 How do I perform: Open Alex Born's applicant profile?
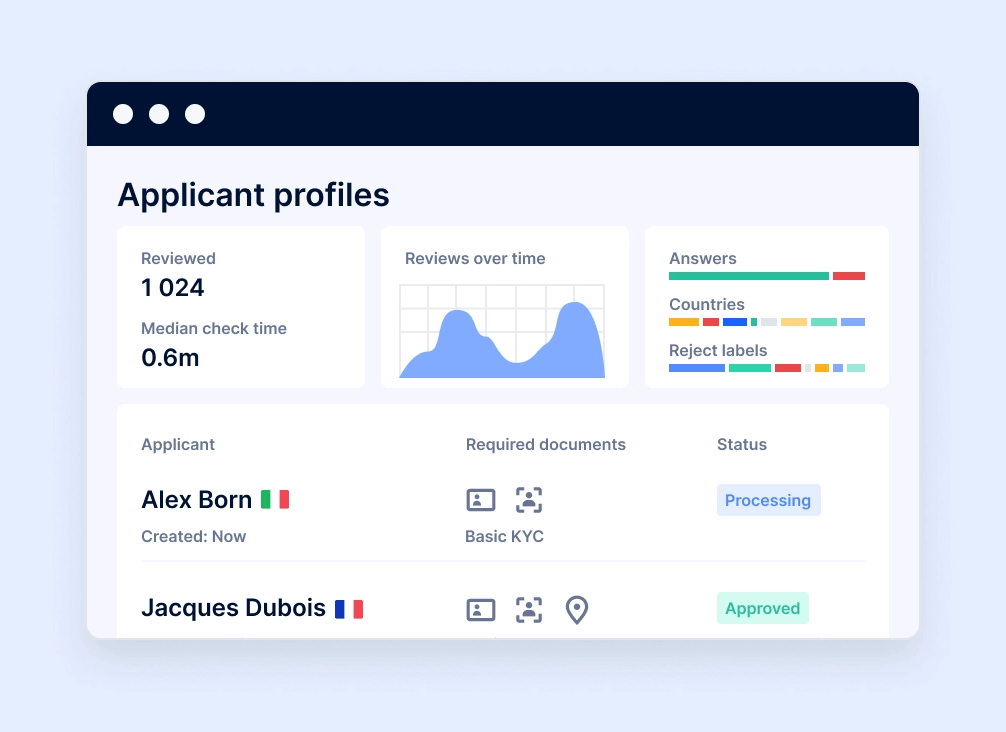click(x=197, y=499)
